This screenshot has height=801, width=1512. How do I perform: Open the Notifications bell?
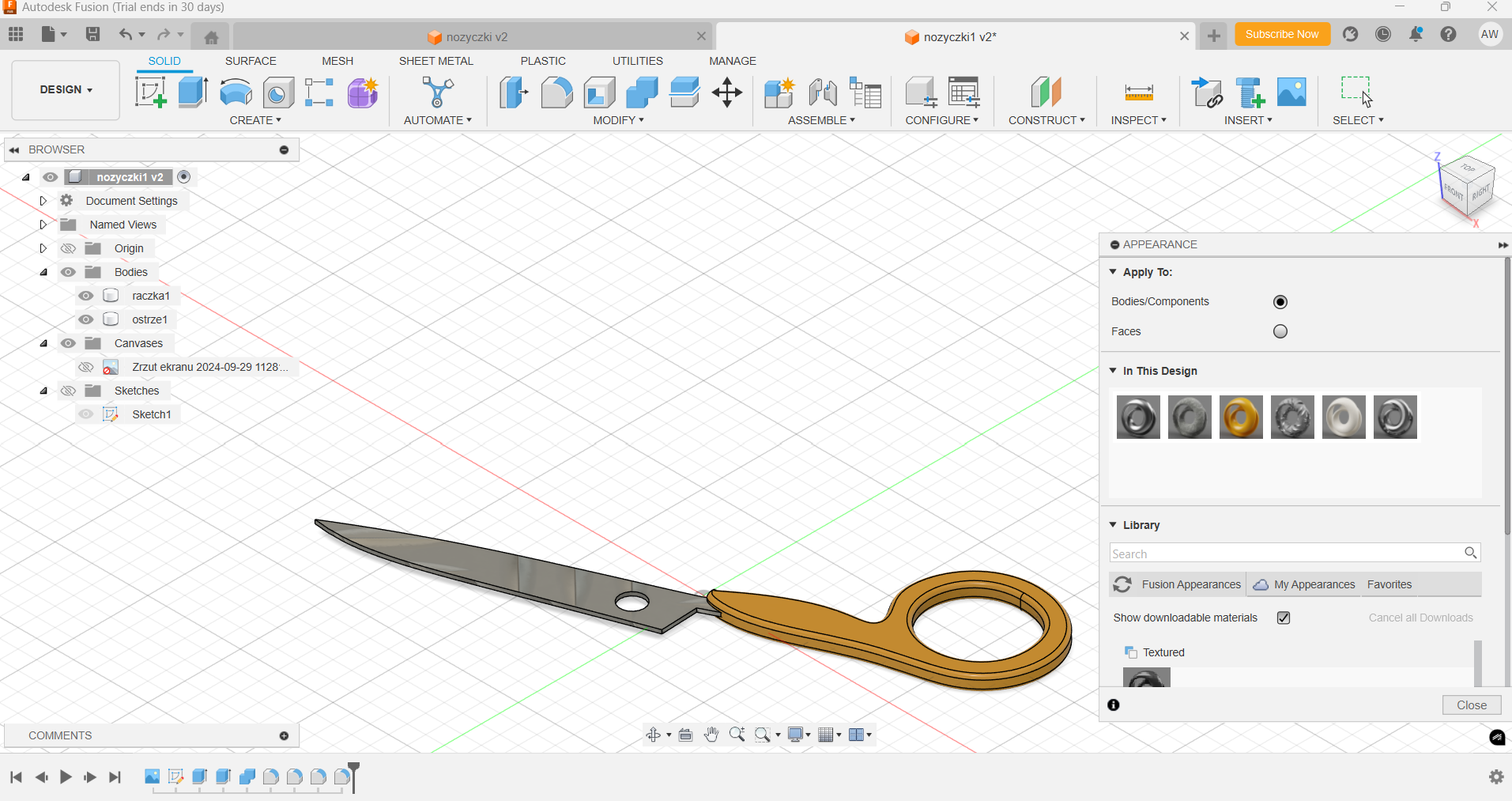[1416, 34]
